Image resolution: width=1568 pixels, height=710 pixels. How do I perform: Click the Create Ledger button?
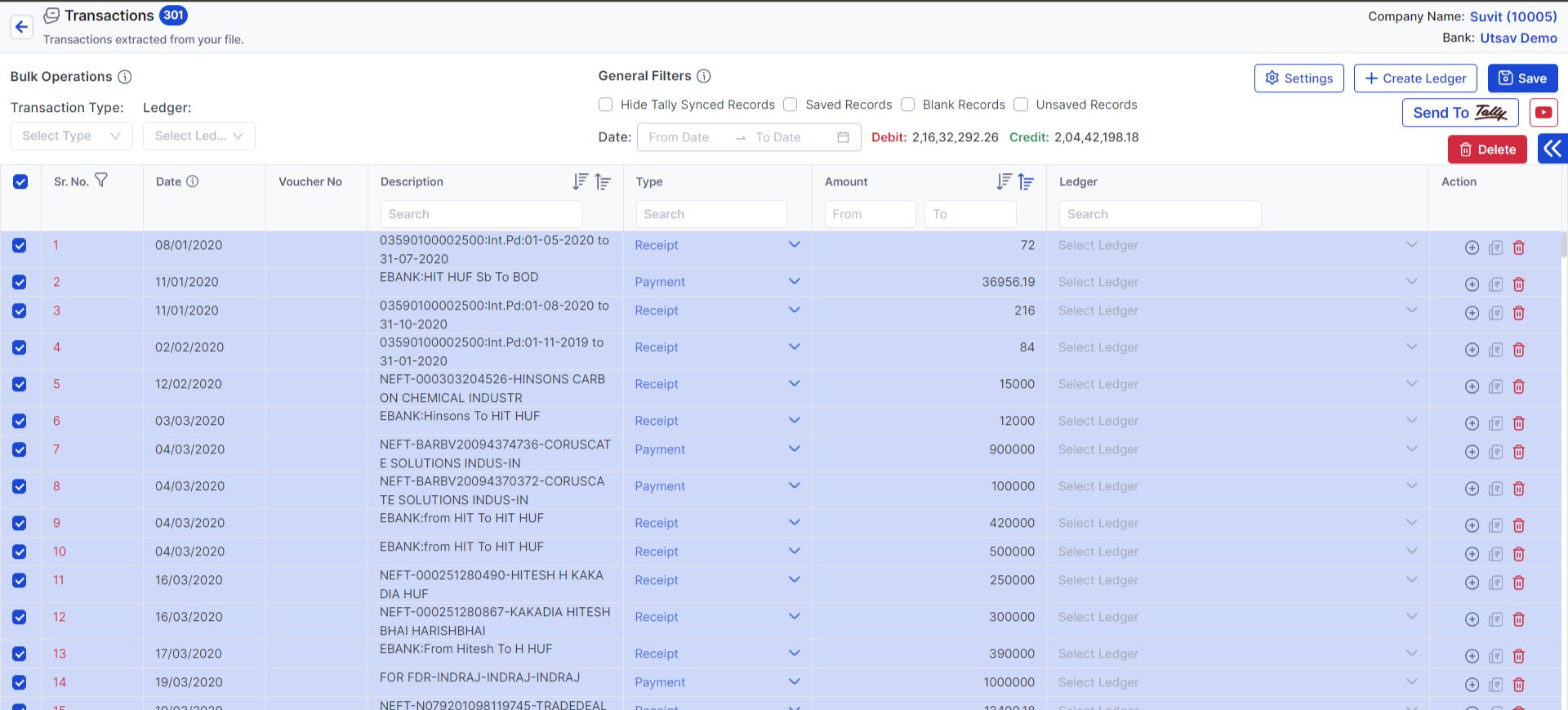click(x=1415, y=78)
